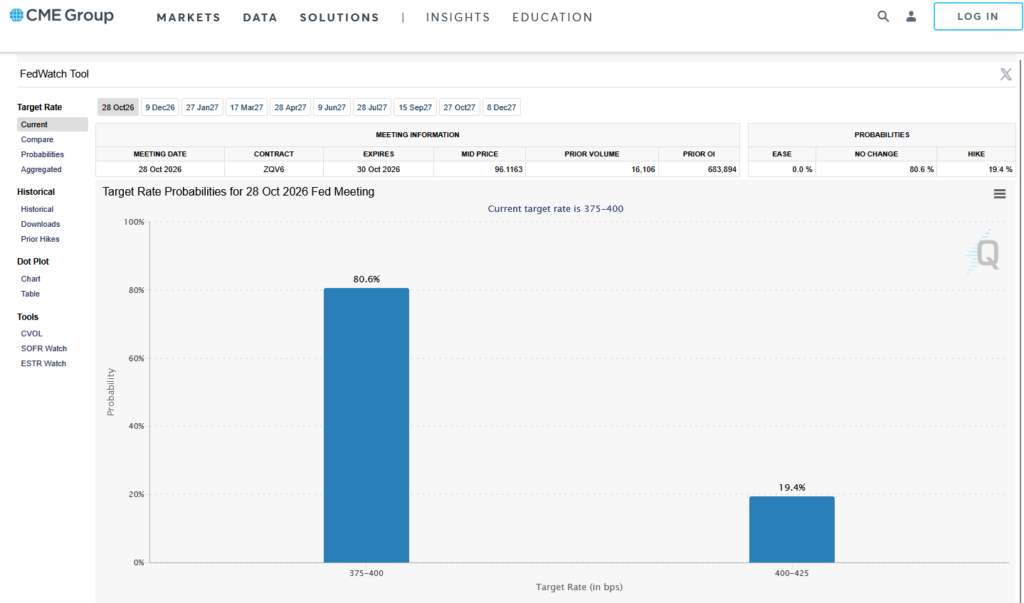Open the CVOL tool link

coord(31,334)
